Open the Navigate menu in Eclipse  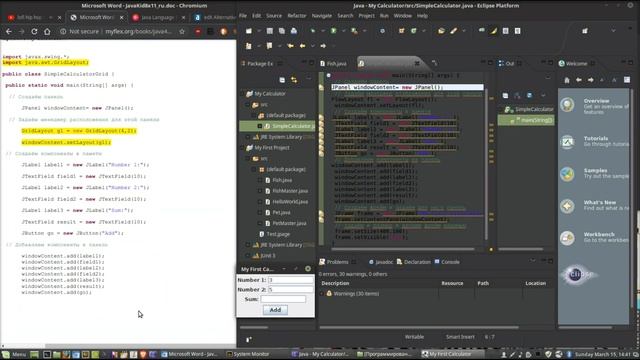click(x=322, y=16)
